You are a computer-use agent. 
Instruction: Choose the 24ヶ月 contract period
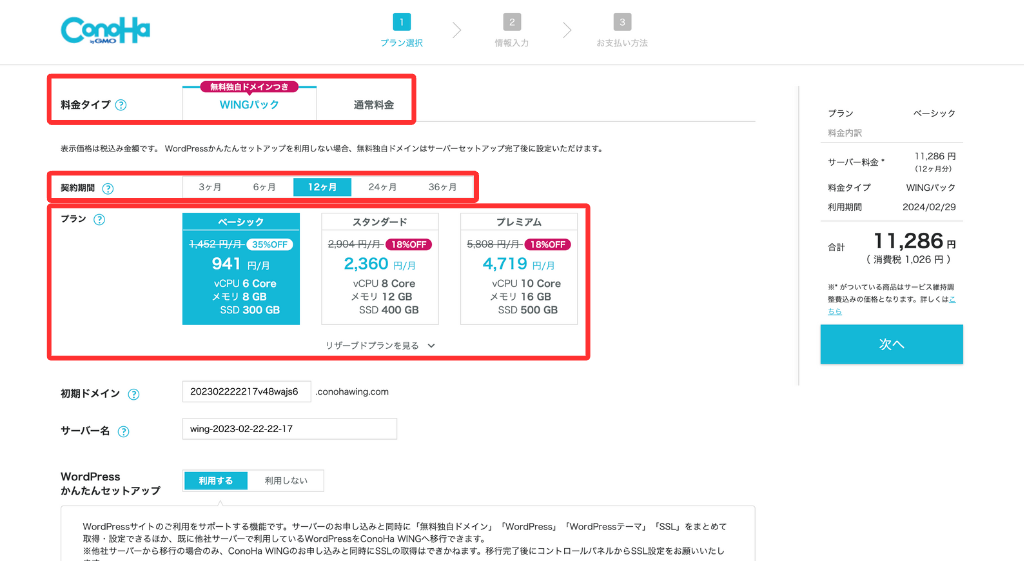click(x=382, y=187)
